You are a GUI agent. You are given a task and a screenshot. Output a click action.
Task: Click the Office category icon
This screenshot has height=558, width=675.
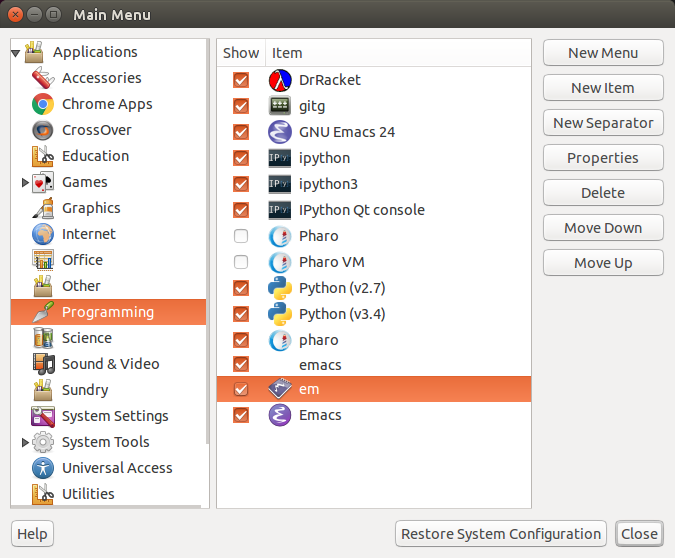point(43,260)
